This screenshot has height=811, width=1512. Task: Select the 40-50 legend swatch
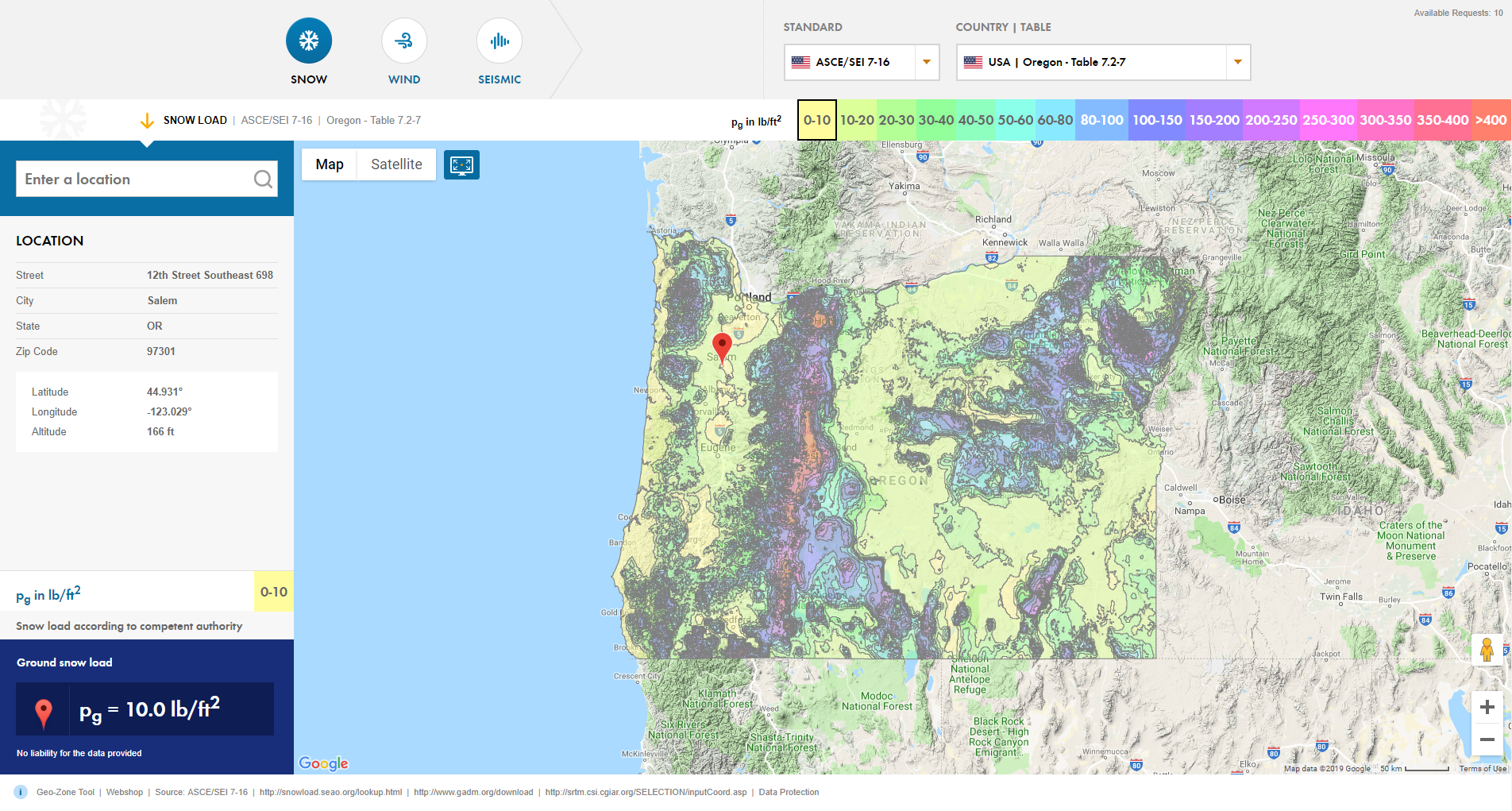(976, 120)
